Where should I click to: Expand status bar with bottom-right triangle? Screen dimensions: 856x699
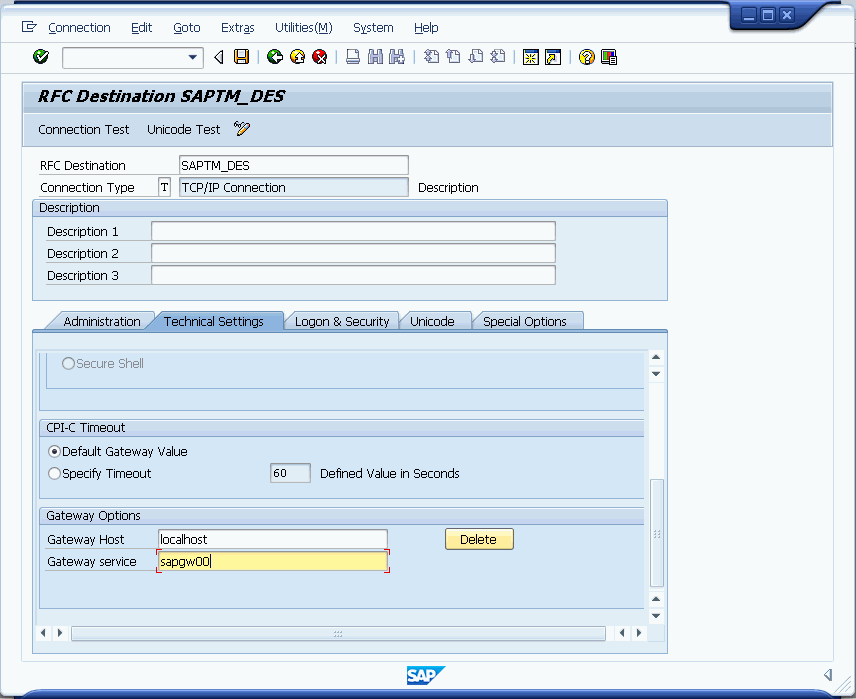pyautogui.click(x=828, y=675)
